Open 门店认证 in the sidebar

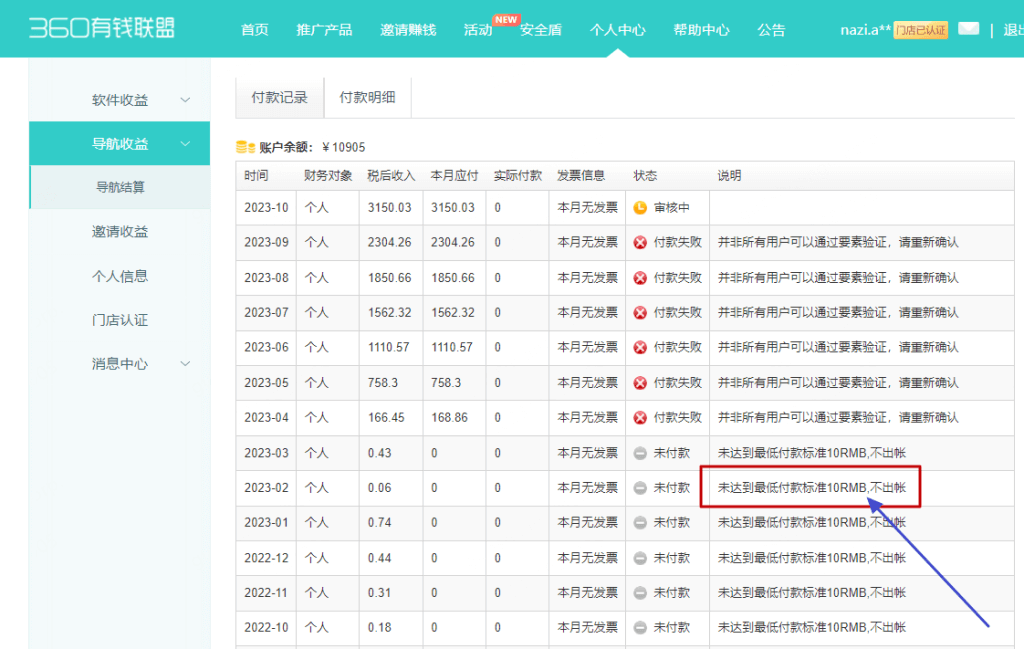(120, 320)
